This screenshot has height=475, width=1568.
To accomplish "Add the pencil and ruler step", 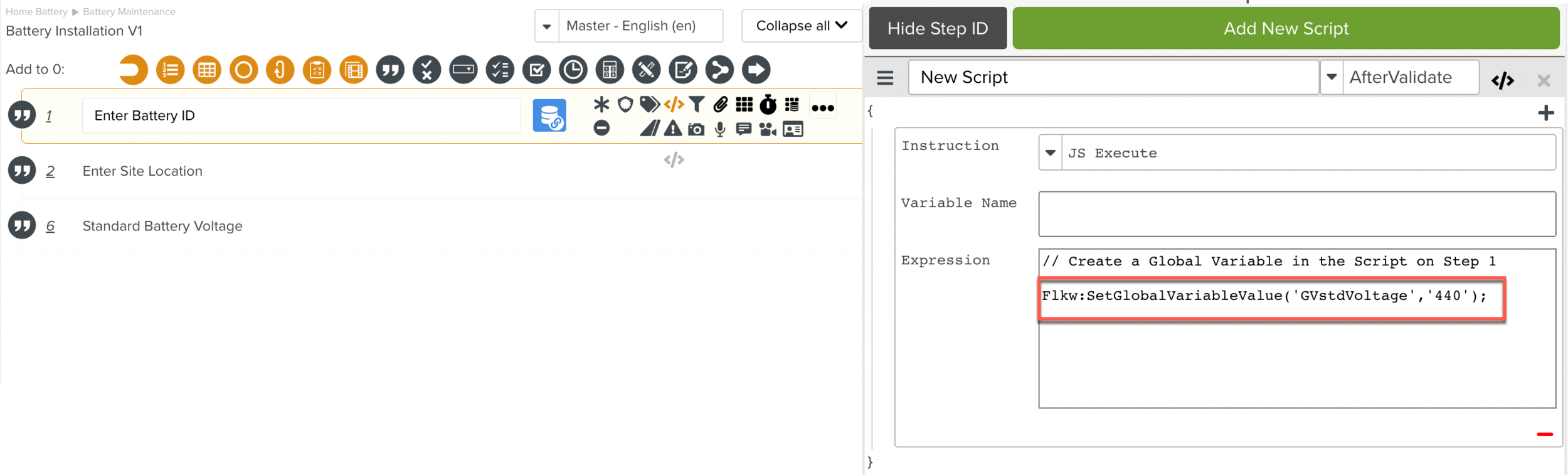I will tap(647, 70).
